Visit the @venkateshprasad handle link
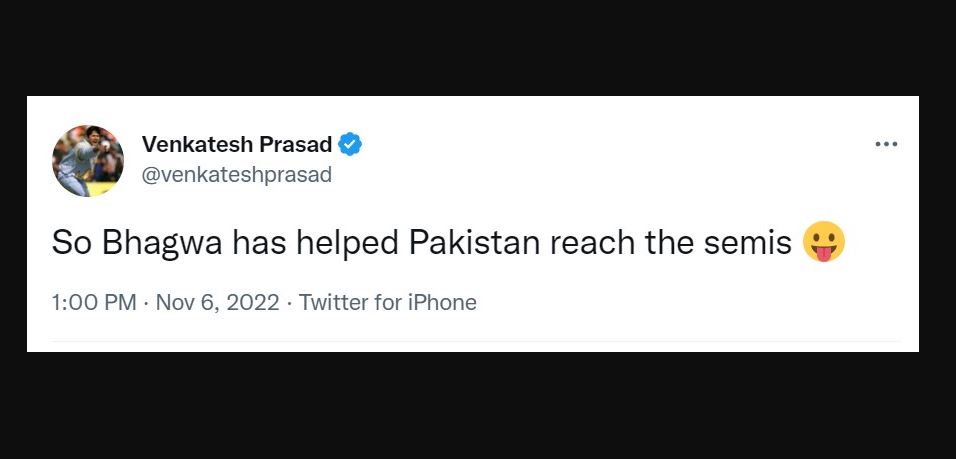Screen dimensions: 956x459 tap(237, 175)
